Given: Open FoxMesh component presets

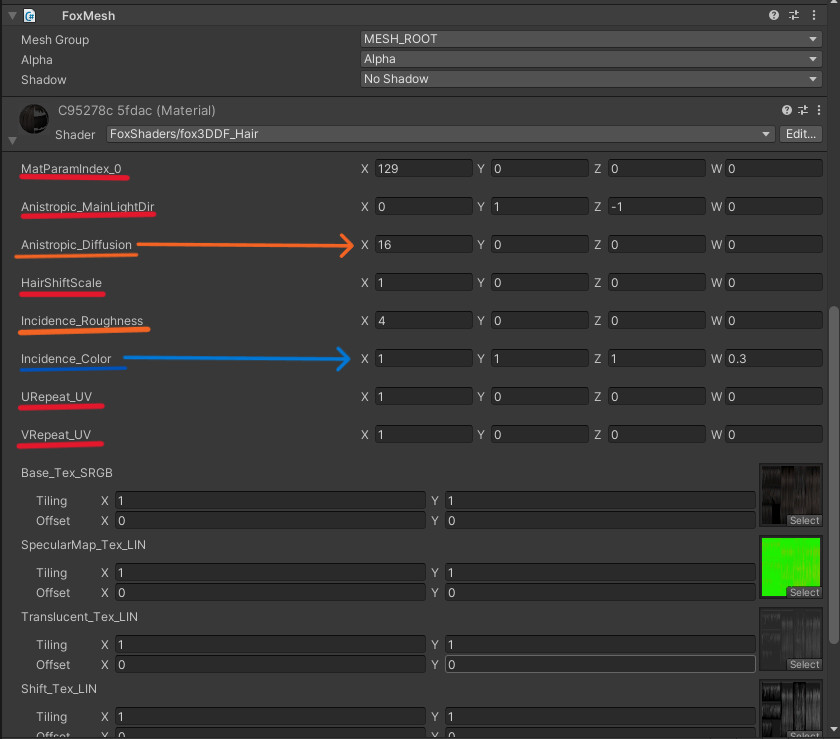Looking at the screenshot, I should pyautogui.click(x=793, y=15).
